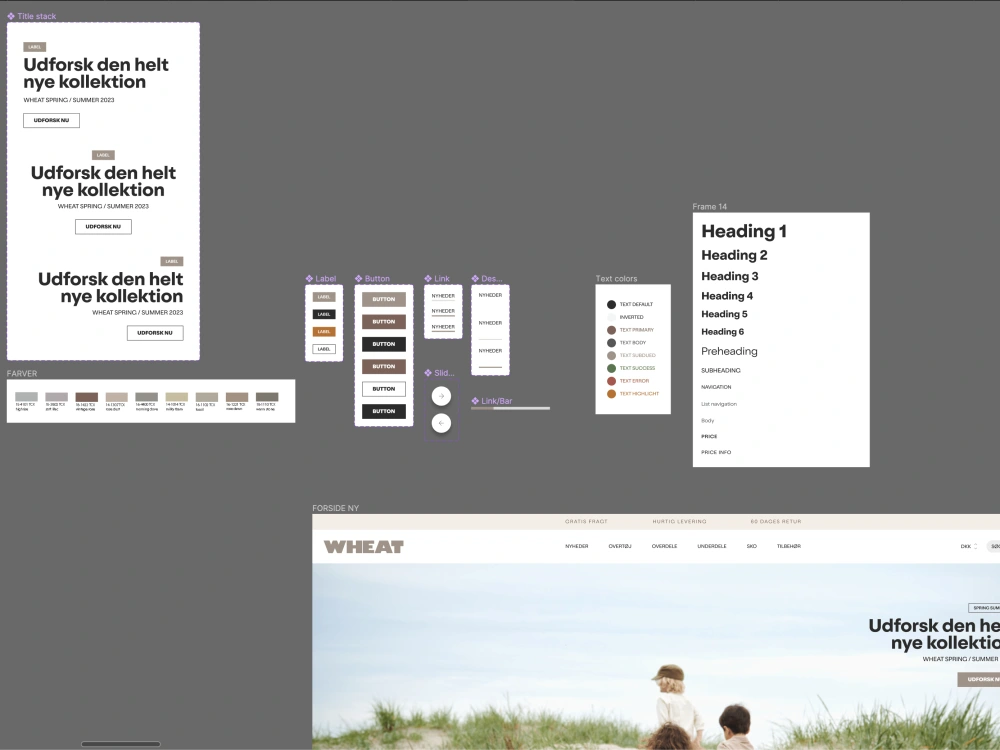Click the Label component diamond icon
Screen dimensions: 1000x750
pyautogui.click(x=309, y=279)
